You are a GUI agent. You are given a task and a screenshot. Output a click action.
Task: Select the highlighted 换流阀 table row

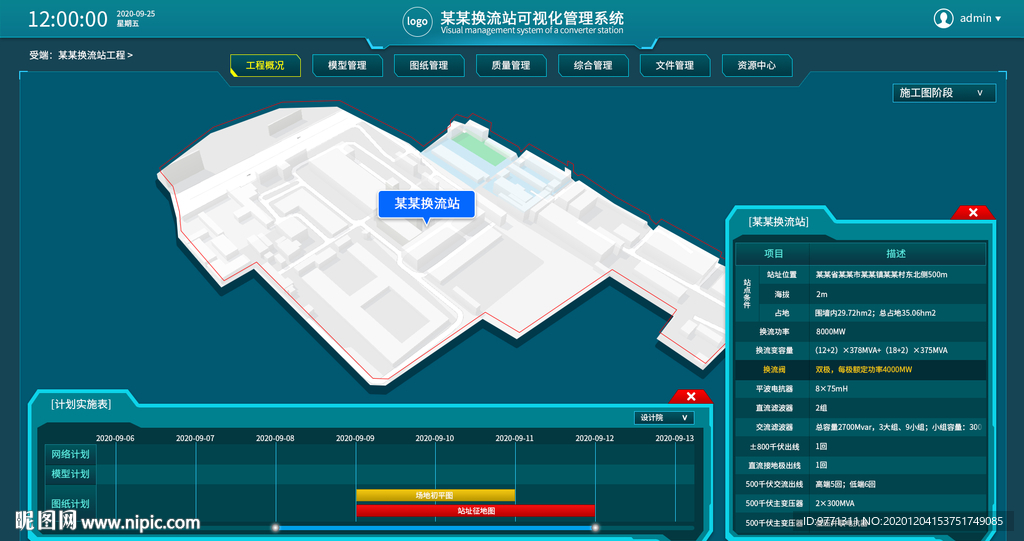[x=860, y=369]
